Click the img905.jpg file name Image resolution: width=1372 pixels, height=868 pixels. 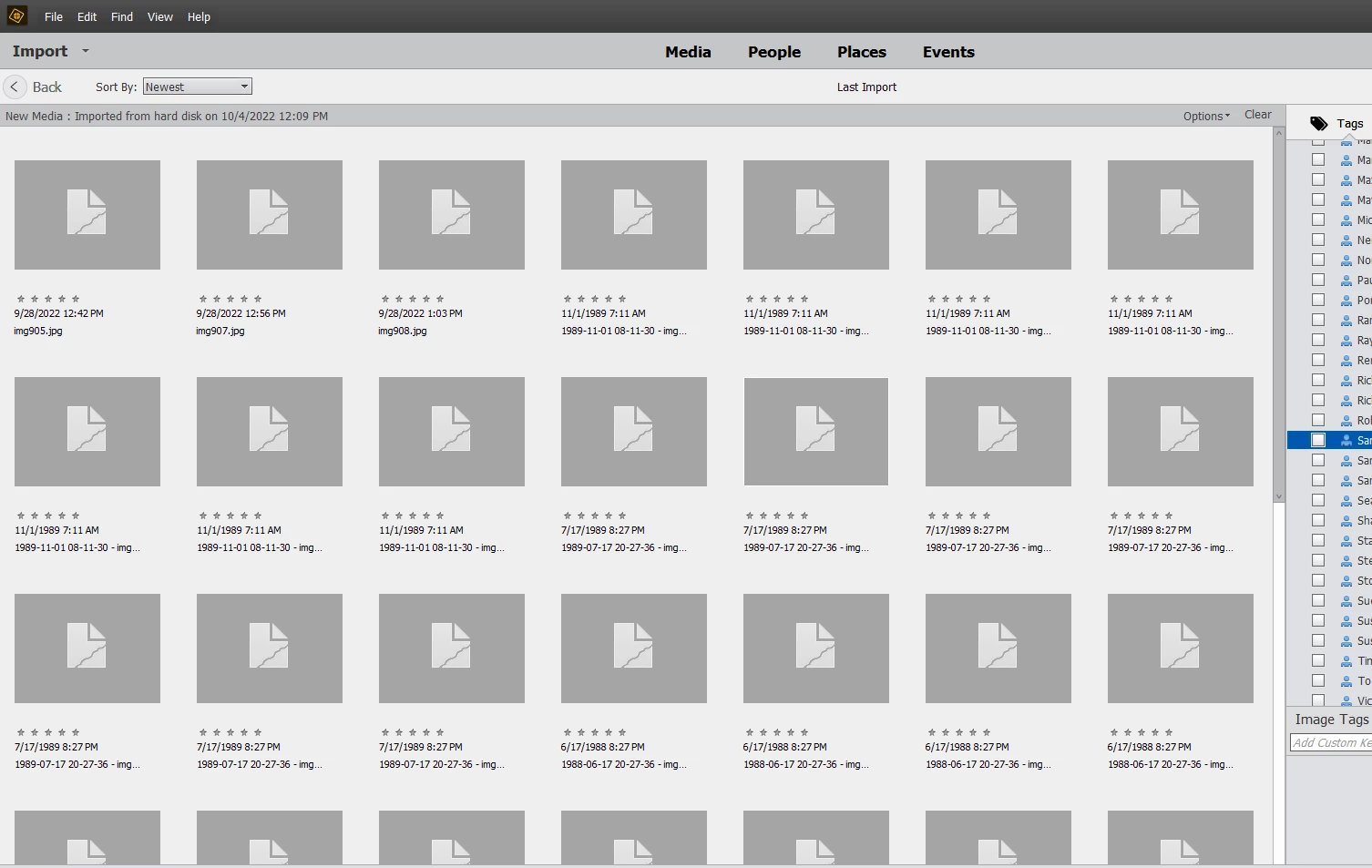(38, 331)
